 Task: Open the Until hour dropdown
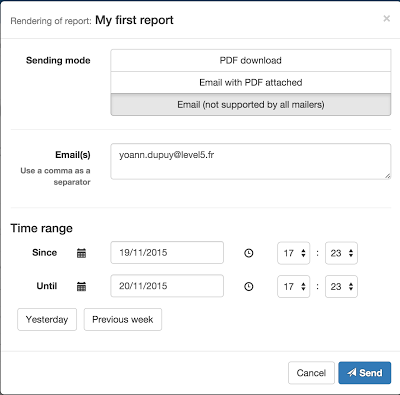click(294, 287)
